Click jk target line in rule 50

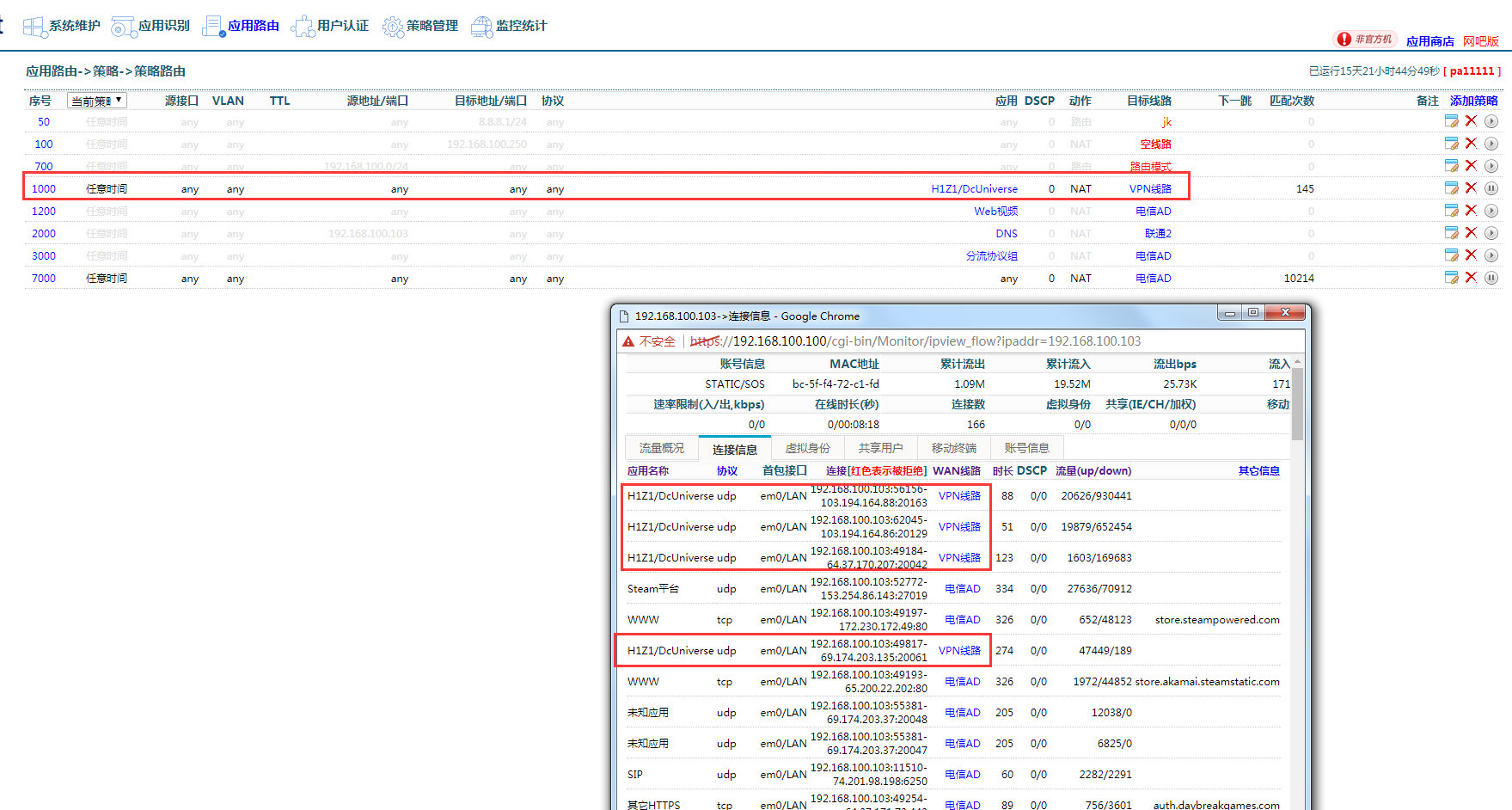click(1166, 122)
